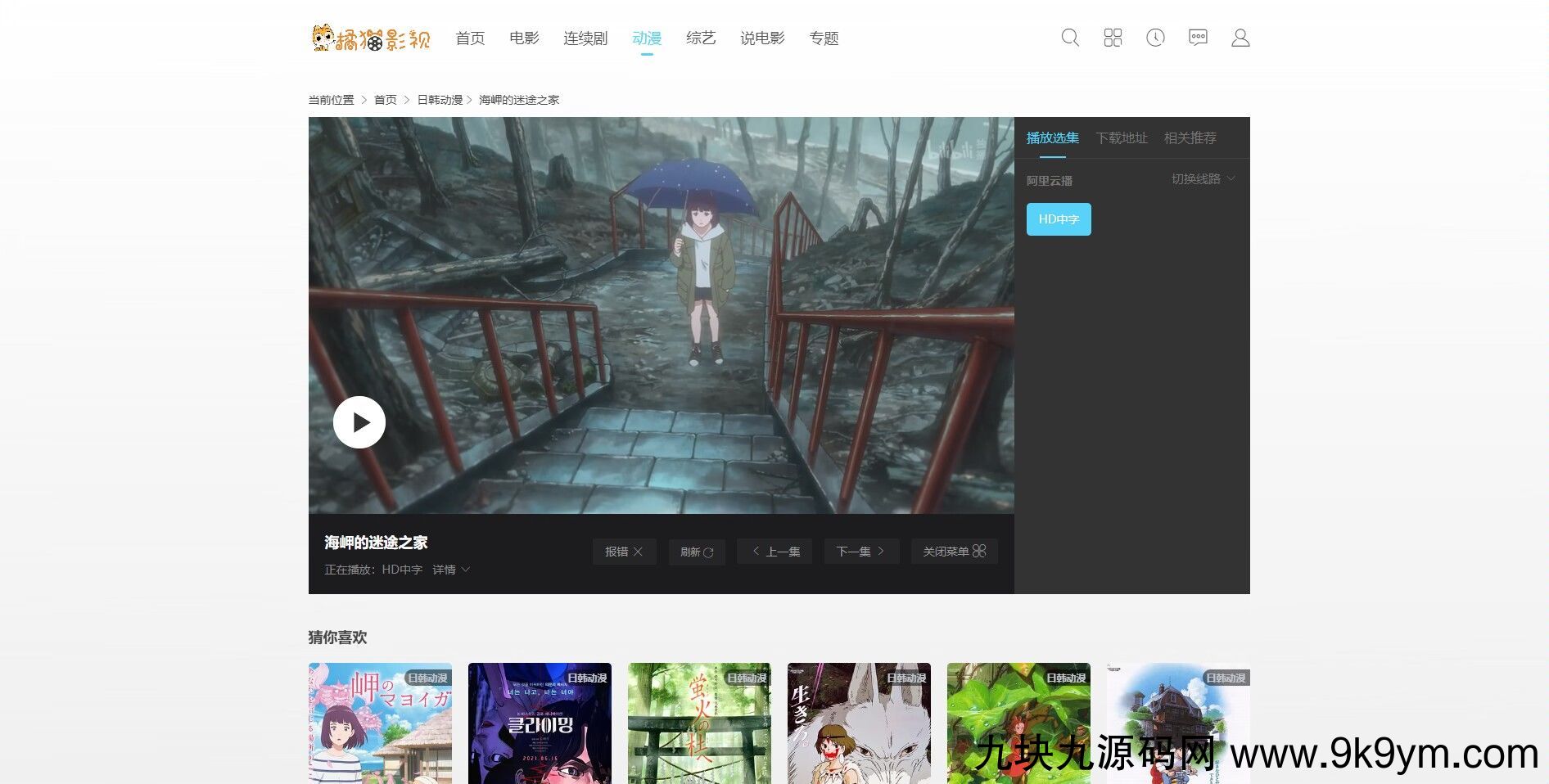Click the orange cat site logo
This screenshot has height=784, width=1549.
[x=371, y=38]
